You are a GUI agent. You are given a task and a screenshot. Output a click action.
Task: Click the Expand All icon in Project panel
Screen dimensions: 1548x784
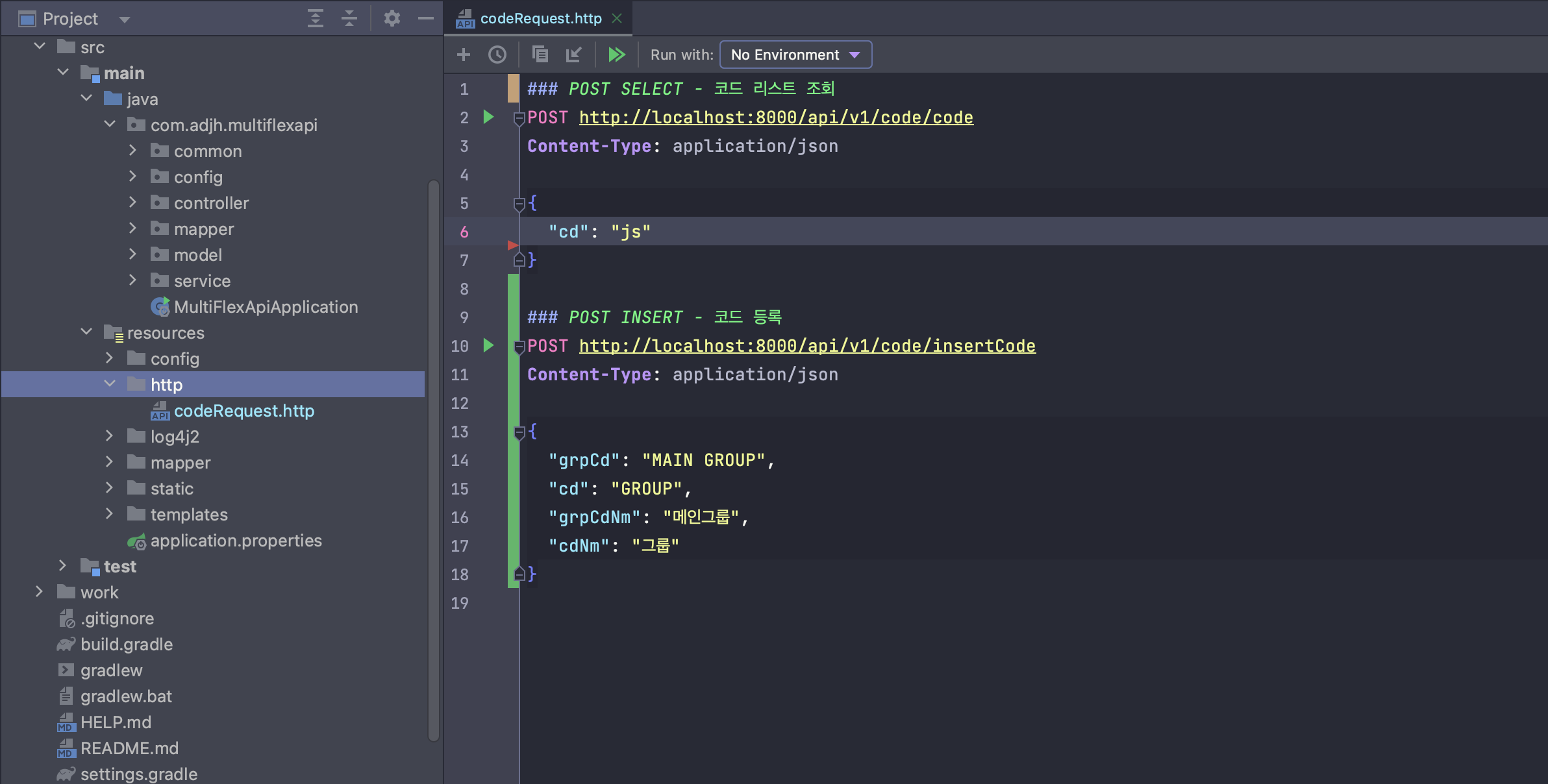316,18
